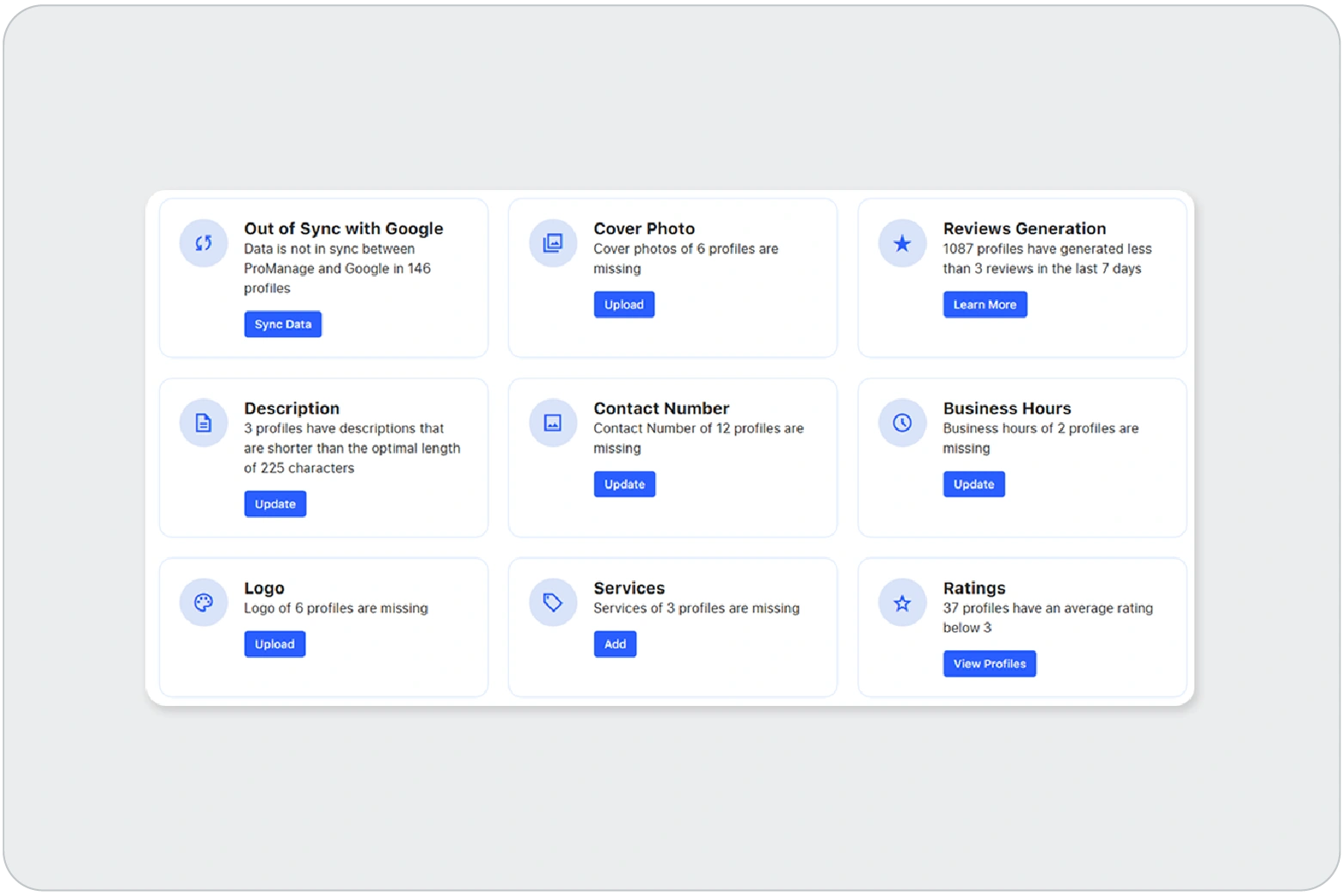This screenshot has height=896, width=1344.
Task: Update missing business hours
Action: (x=973, y=484)
